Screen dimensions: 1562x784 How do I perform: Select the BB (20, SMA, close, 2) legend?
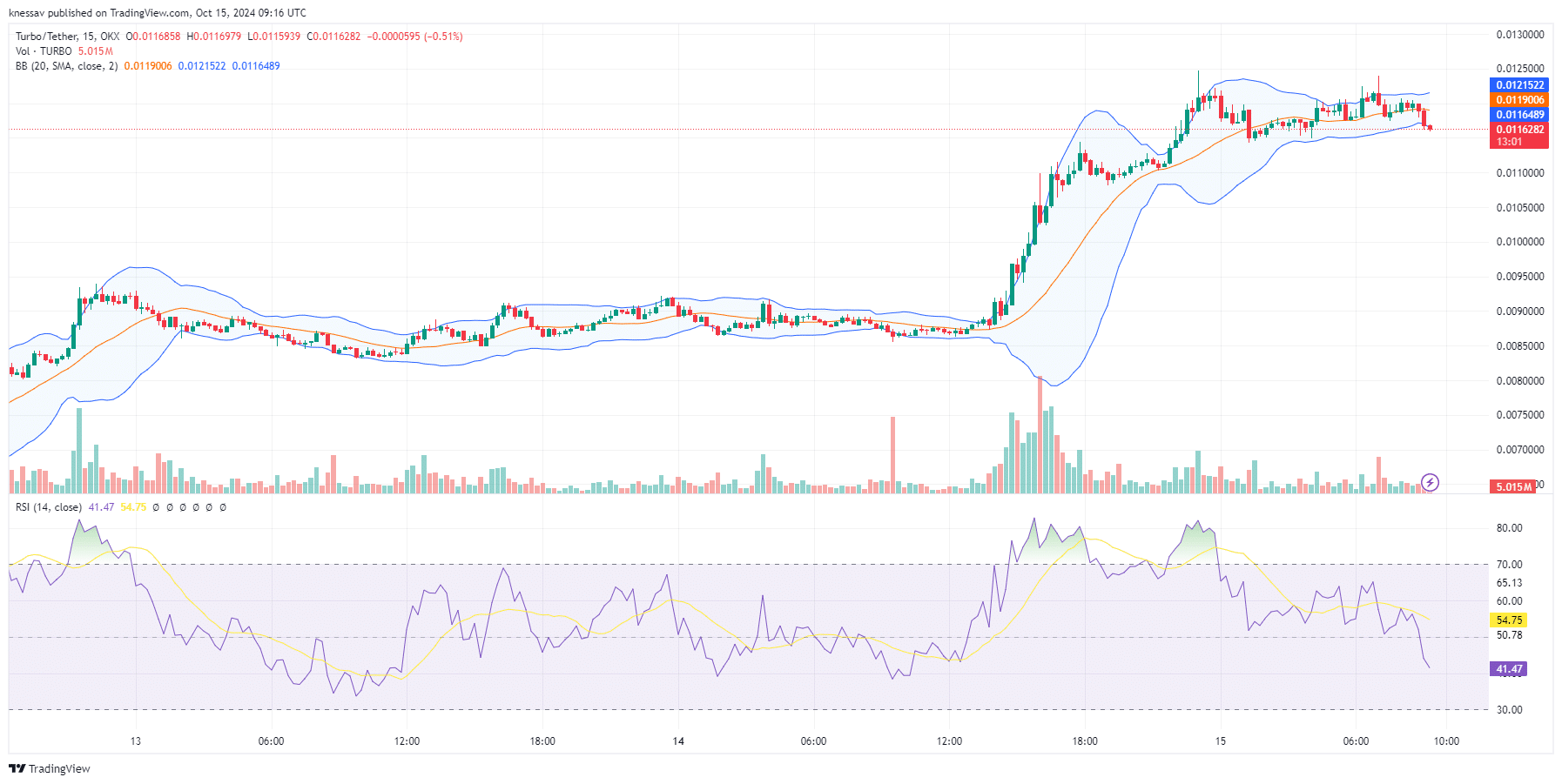[x=66, y=66]
